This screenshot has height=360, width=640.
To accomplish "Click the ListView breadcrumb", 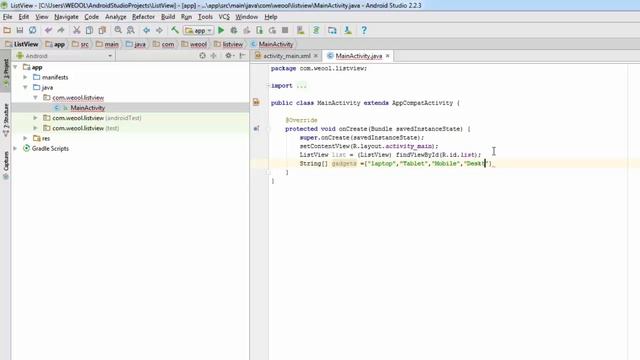I will pyautogui.click(x=22, y=44).
